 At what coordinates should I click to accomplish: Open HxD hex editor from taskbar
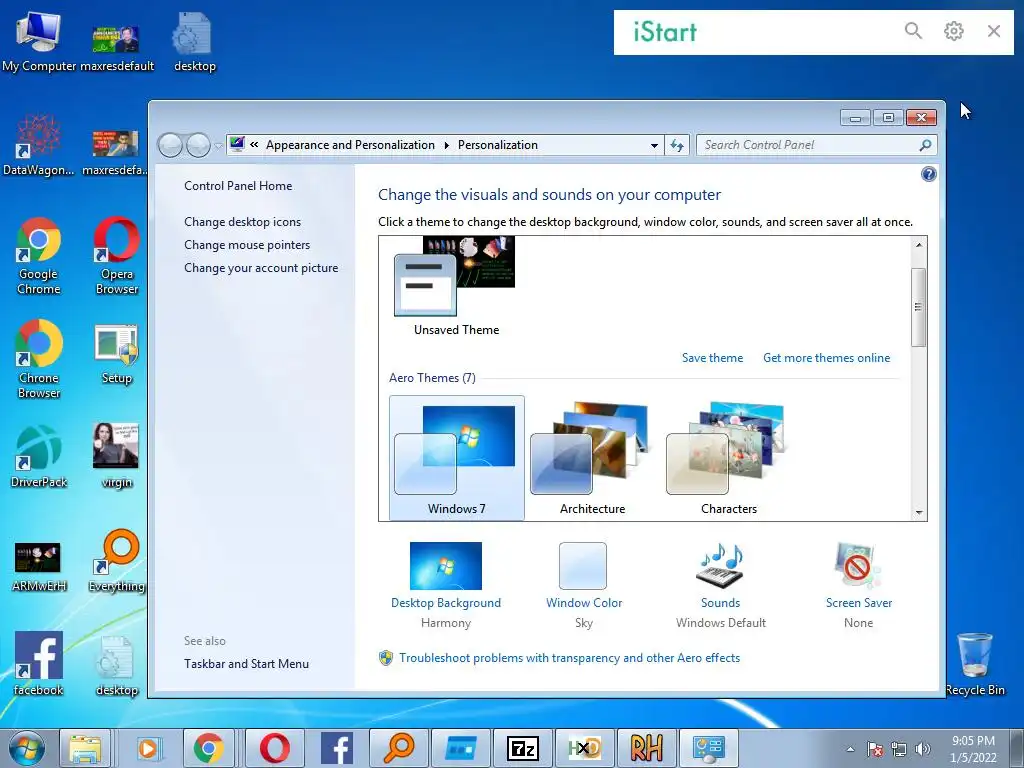(x=584, y=748)
